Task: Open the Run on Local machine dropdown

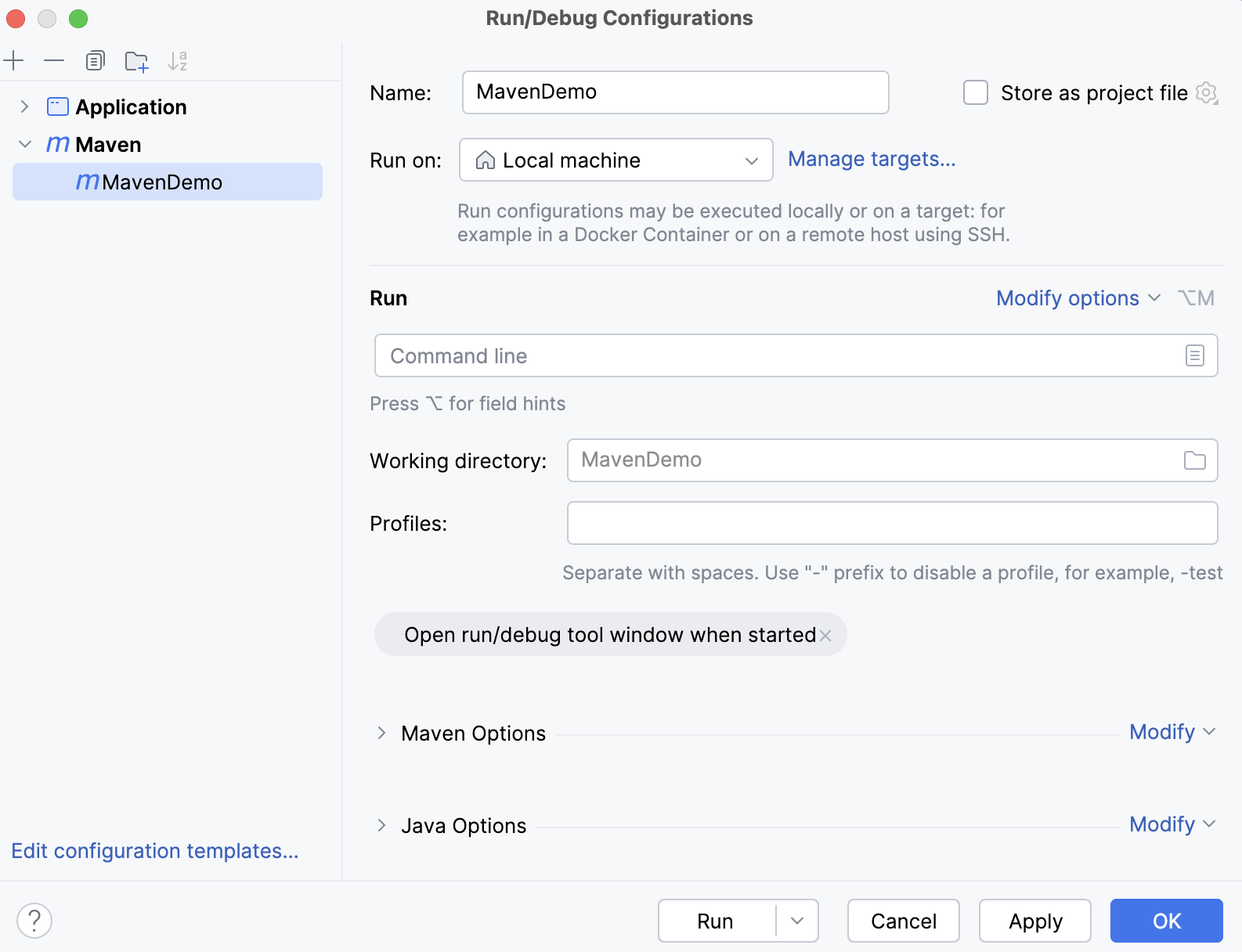Action: (x=616, y=160)
